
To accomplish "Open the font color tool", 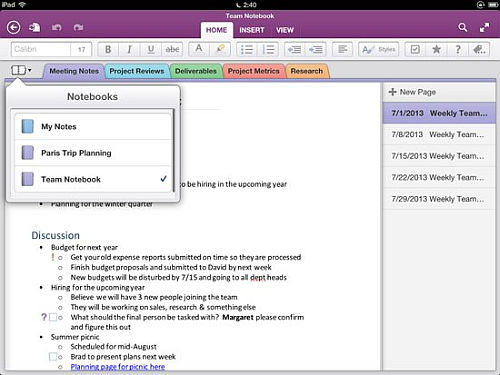I will (x=199, y=49).
